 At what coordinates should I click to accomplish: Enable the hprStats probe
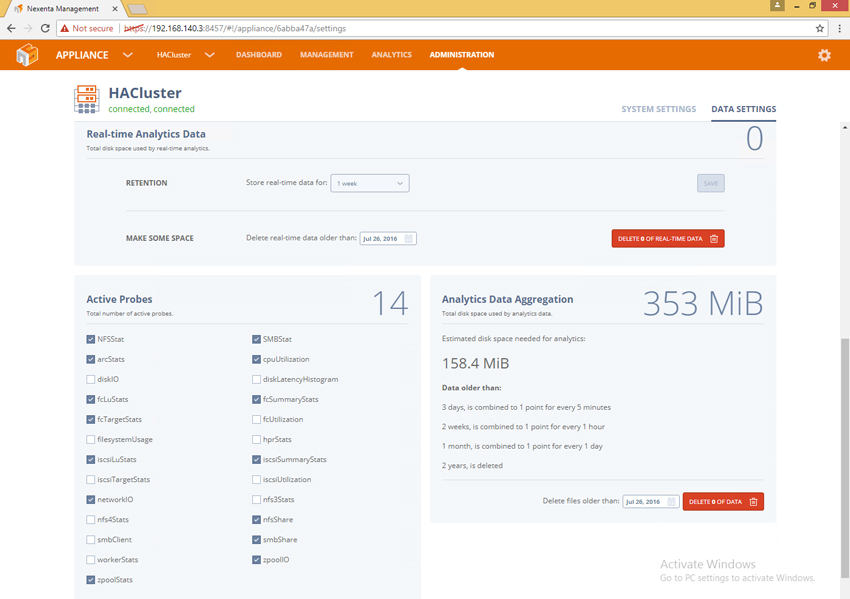(256, 440)
